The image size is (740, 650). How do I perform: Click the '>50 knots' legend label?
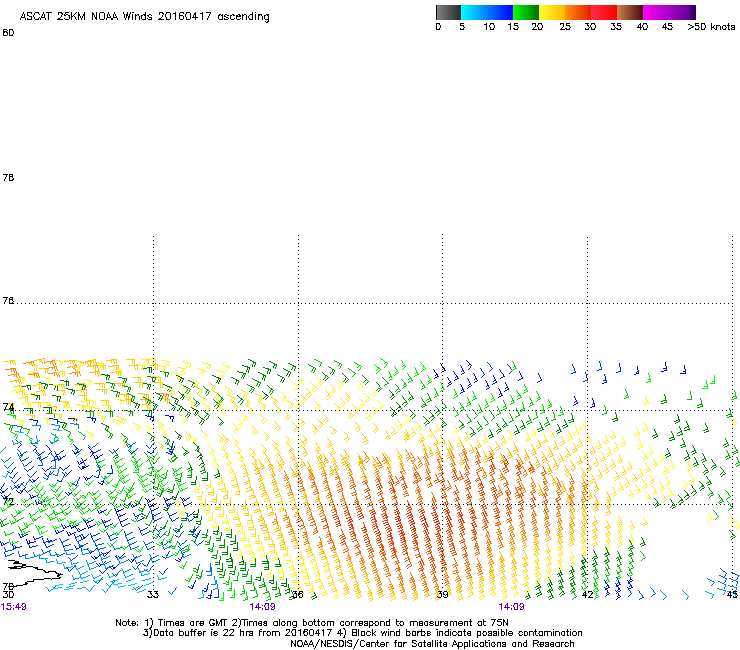[x=711, y=27]
